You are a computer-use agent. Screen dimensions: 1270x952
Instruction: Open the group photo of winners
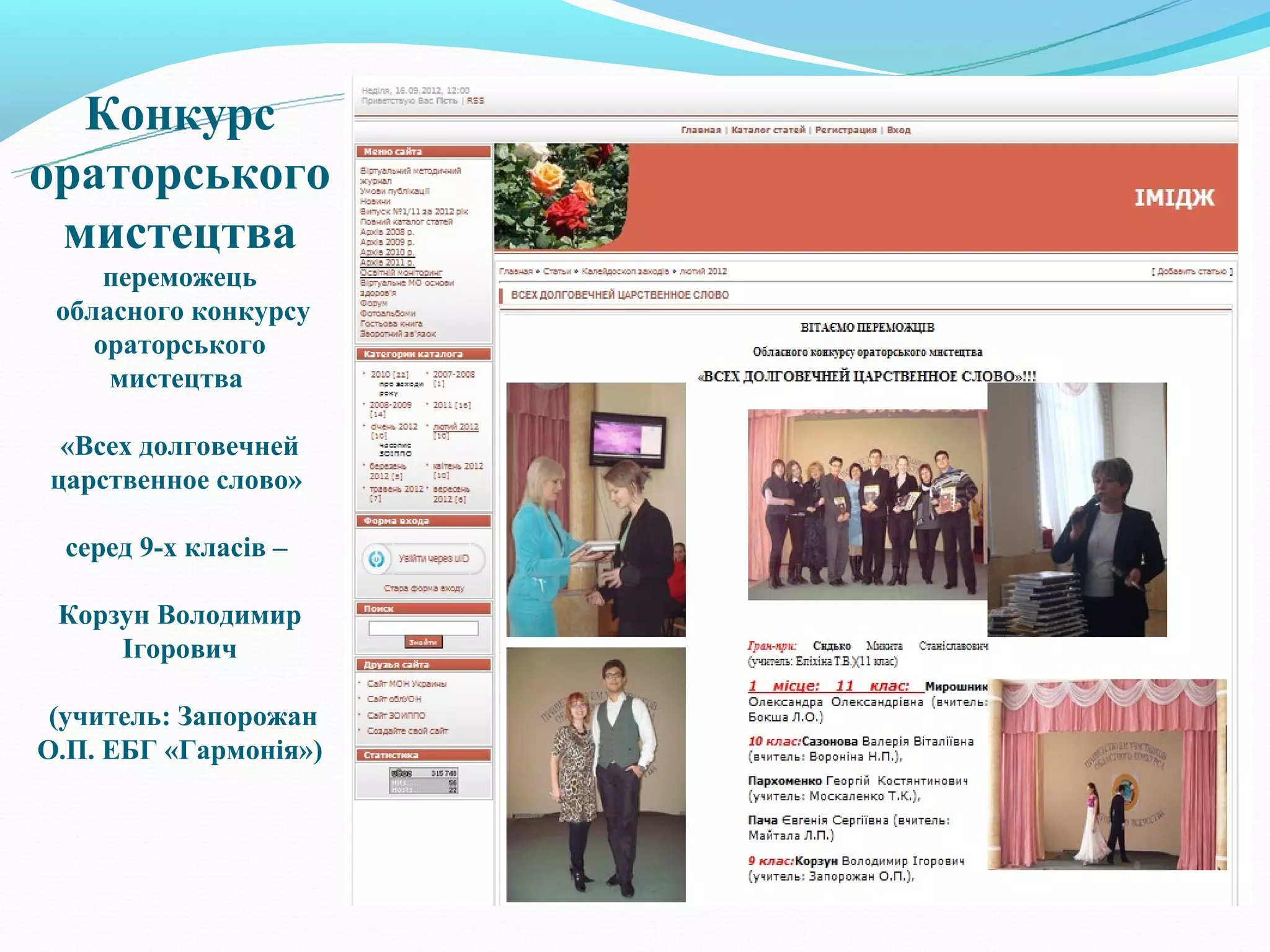tap(868, 505)
